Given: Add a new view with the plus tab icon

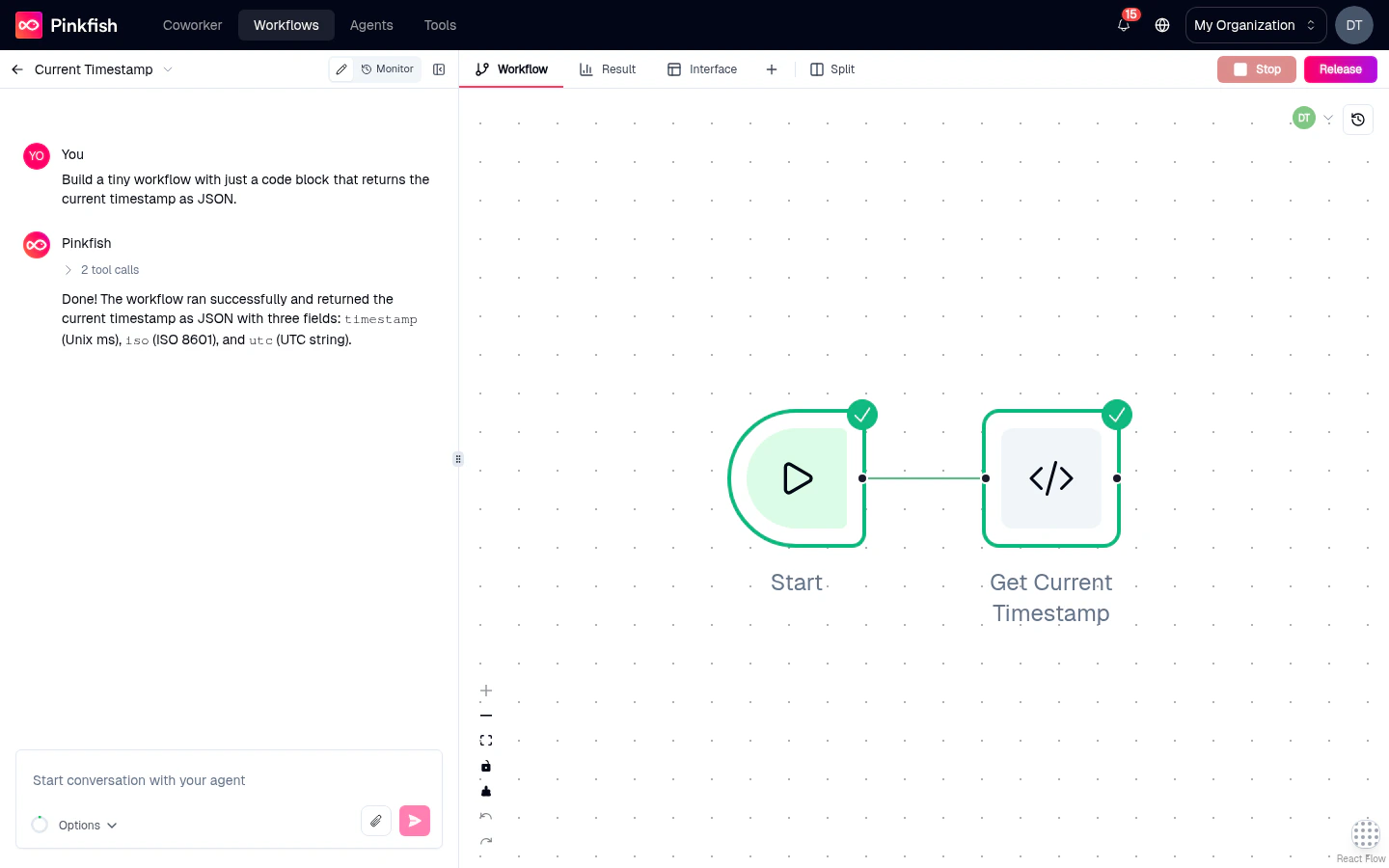Looking at the screenshot, I should pos(772,68).
